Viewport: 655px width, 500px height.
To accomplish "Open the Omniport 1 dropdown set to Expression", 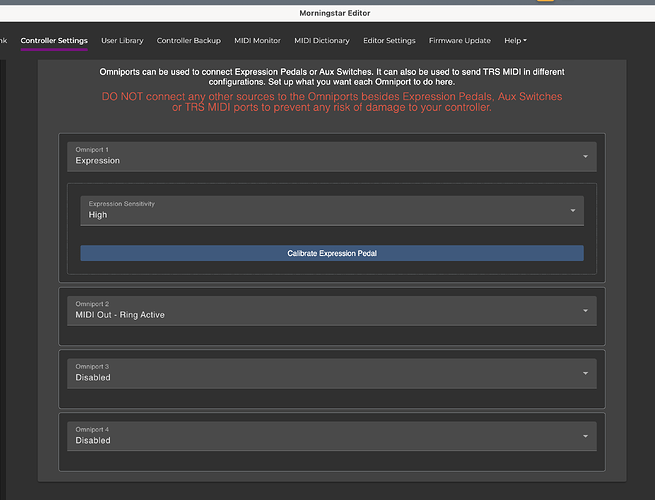I will pos(332,157).
